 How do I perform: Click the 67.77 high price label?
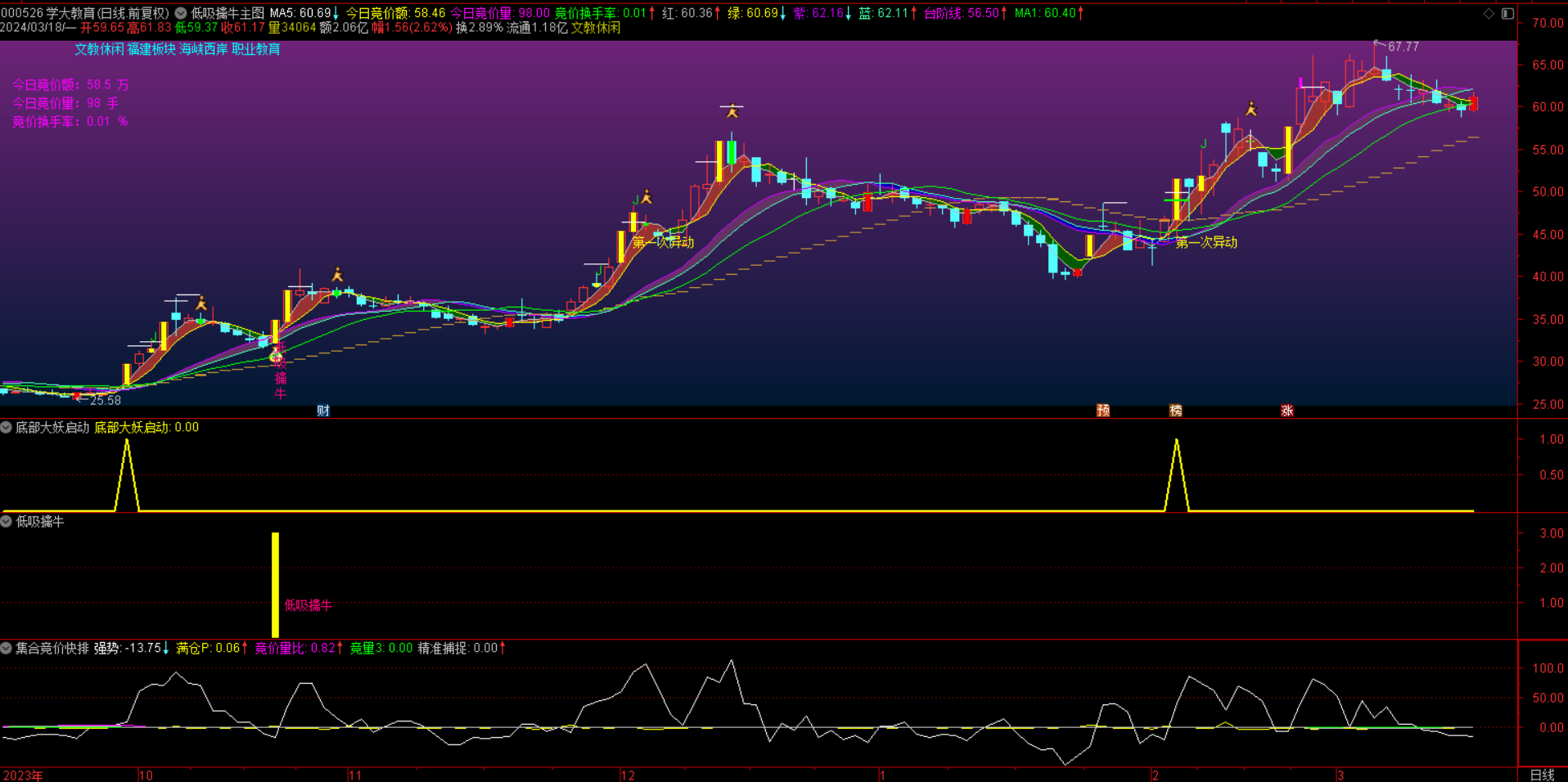(1404, 47)
